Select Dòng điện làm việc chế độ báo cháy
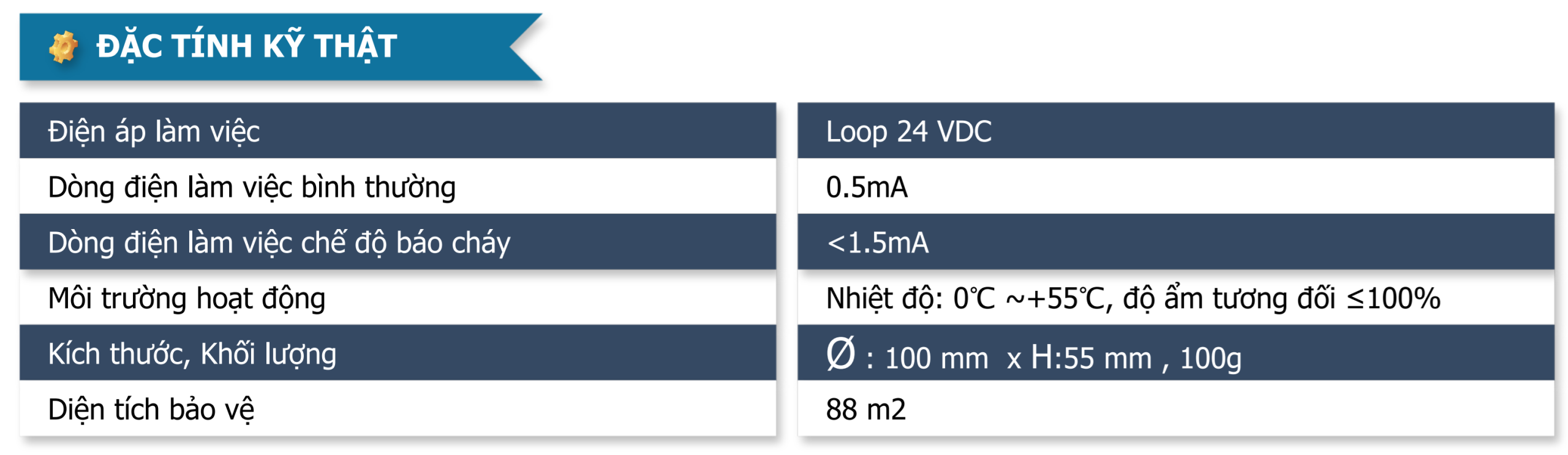 click(279, 243)
